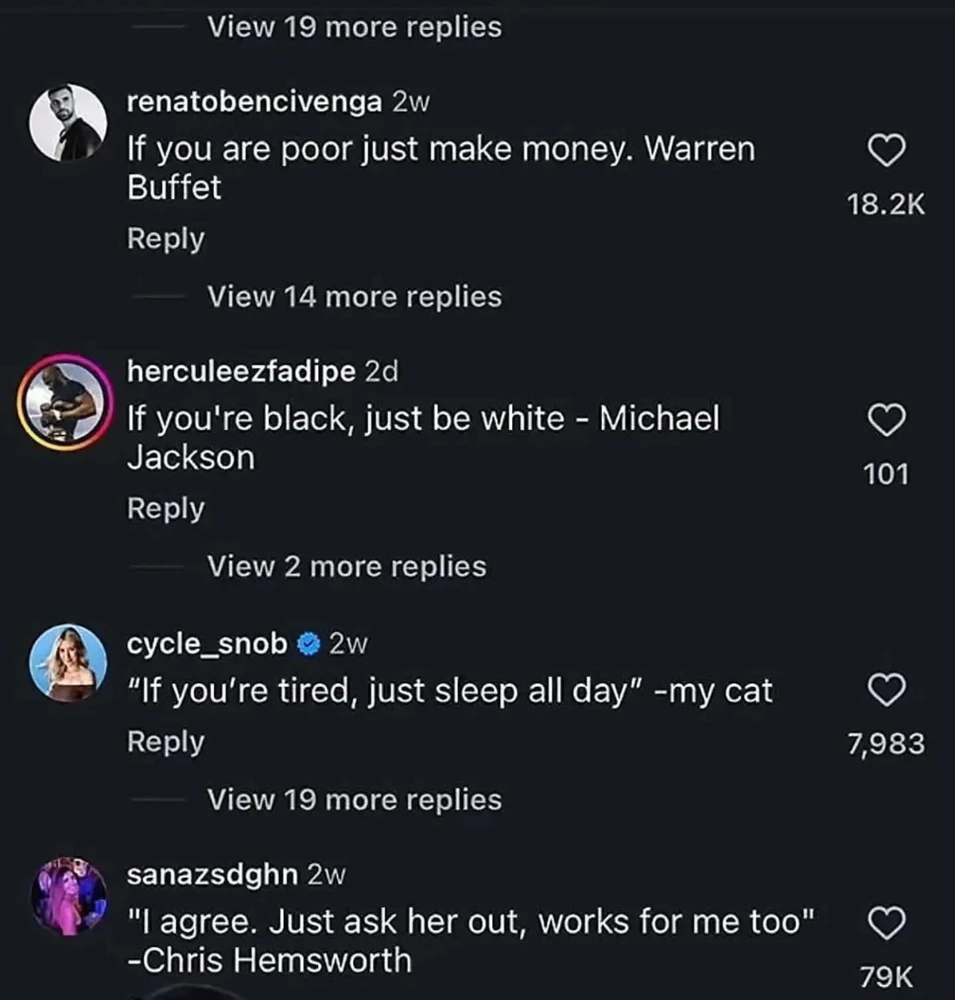955x1000 pixels.
Task: Click cycle_snob's verified badge
Action: [x=309, y=645]
